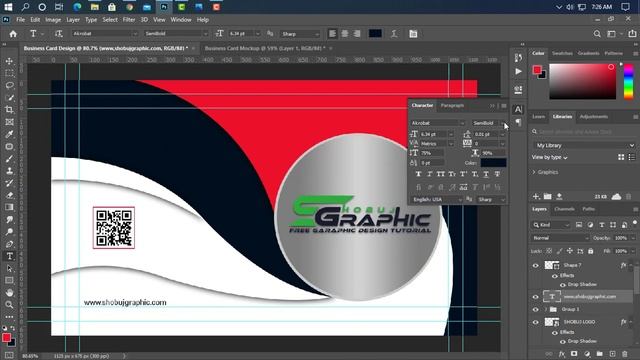Select the Lasso tool
640x360 pixels.
9,86
